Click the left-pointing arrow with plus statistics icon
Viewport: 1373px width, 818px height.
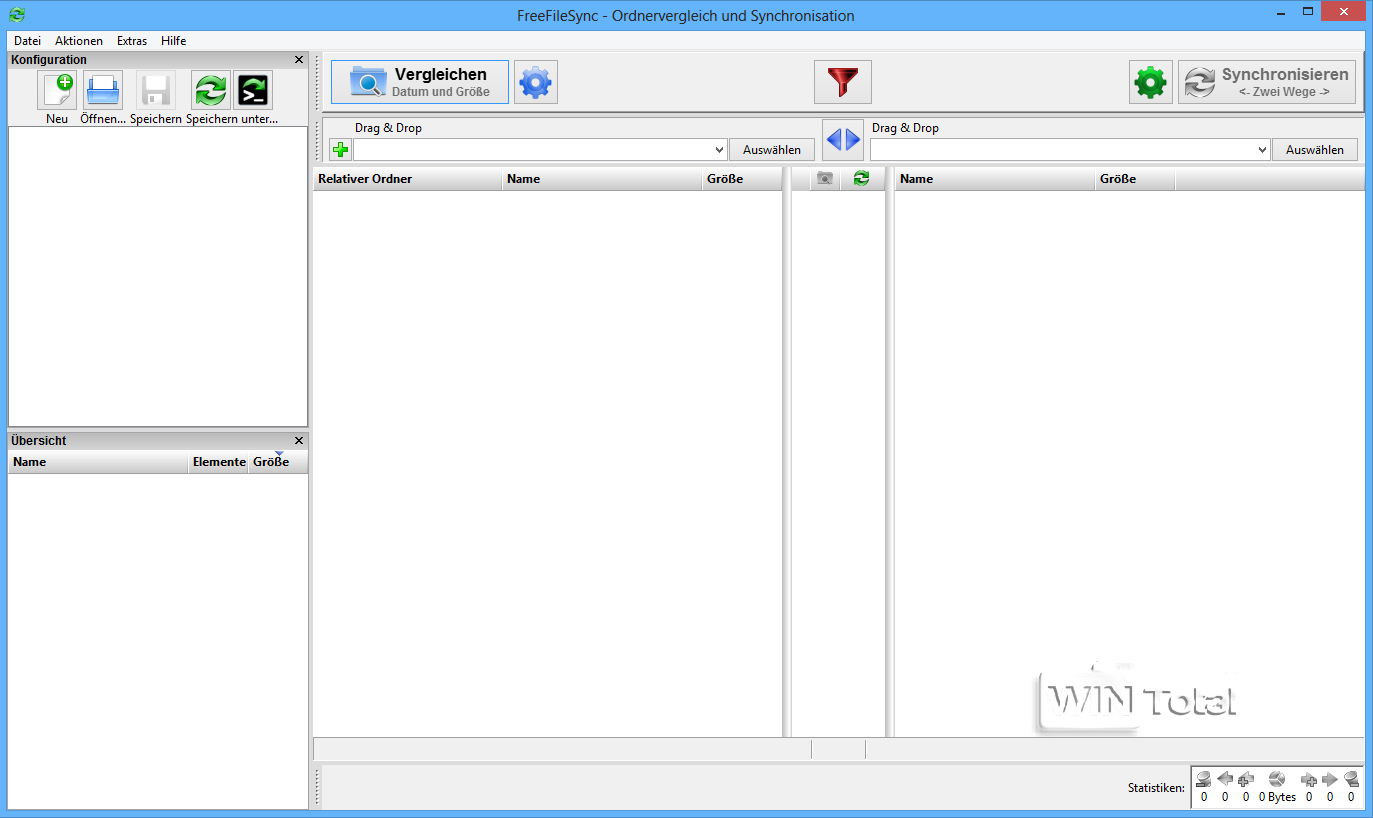(1246, 779)
